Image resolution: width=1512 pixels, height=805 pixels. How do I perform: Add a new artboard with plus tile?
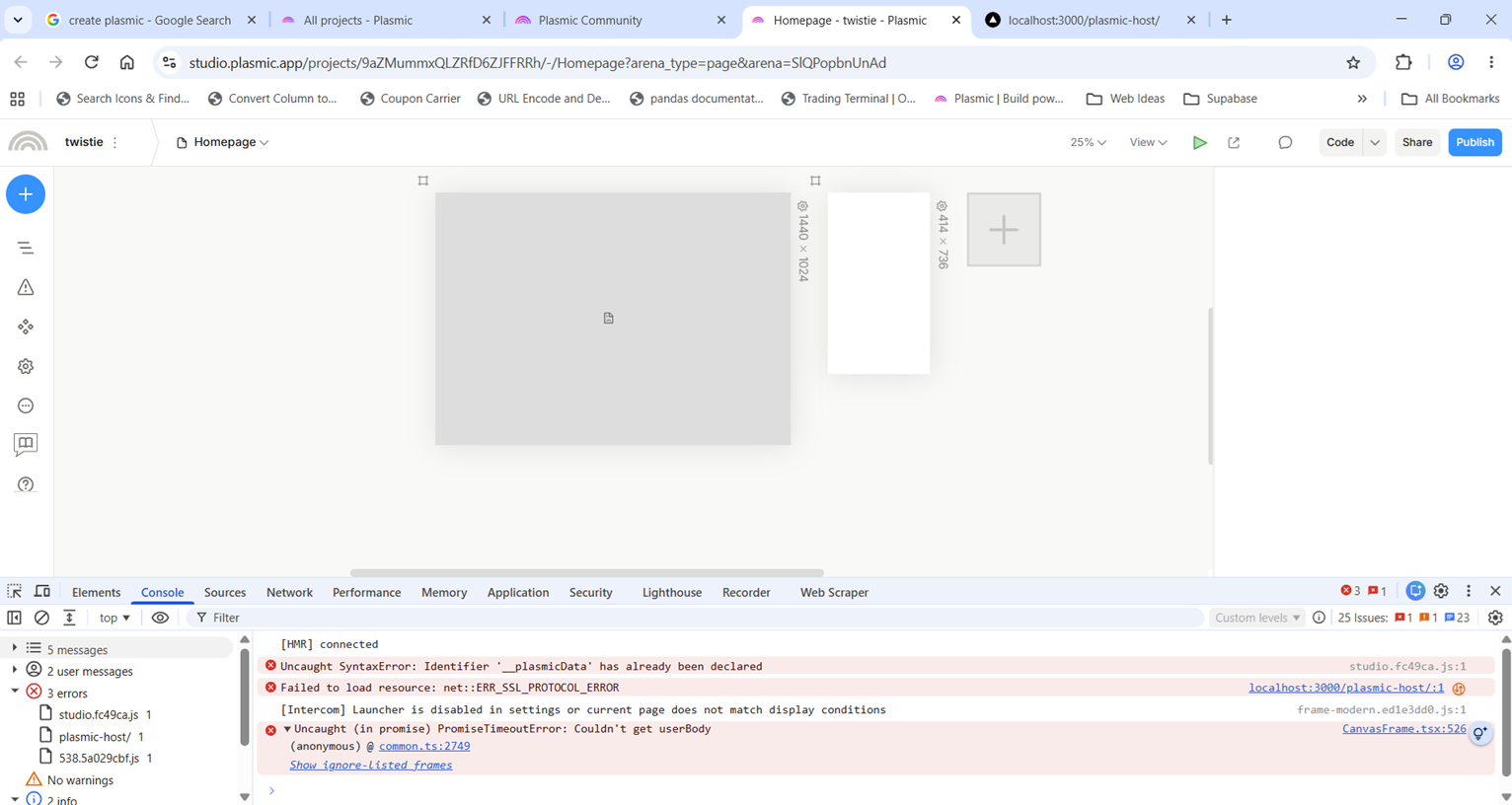point(1004,230)
